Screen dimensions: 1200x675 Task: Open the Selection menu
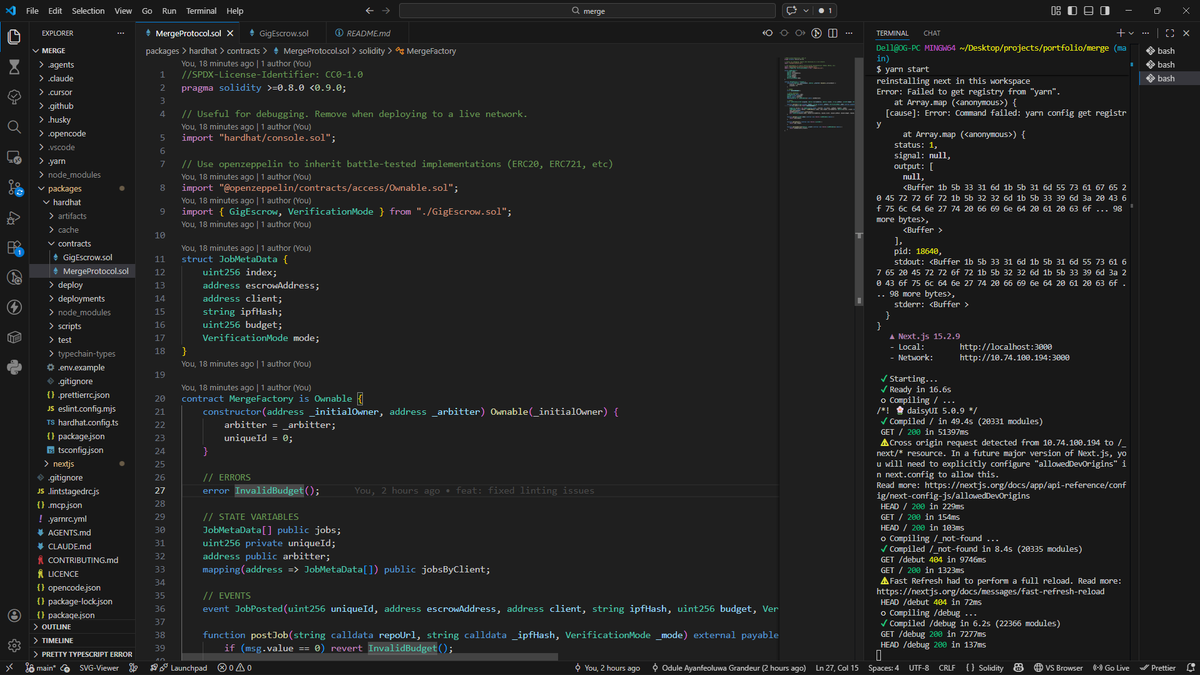88,10
